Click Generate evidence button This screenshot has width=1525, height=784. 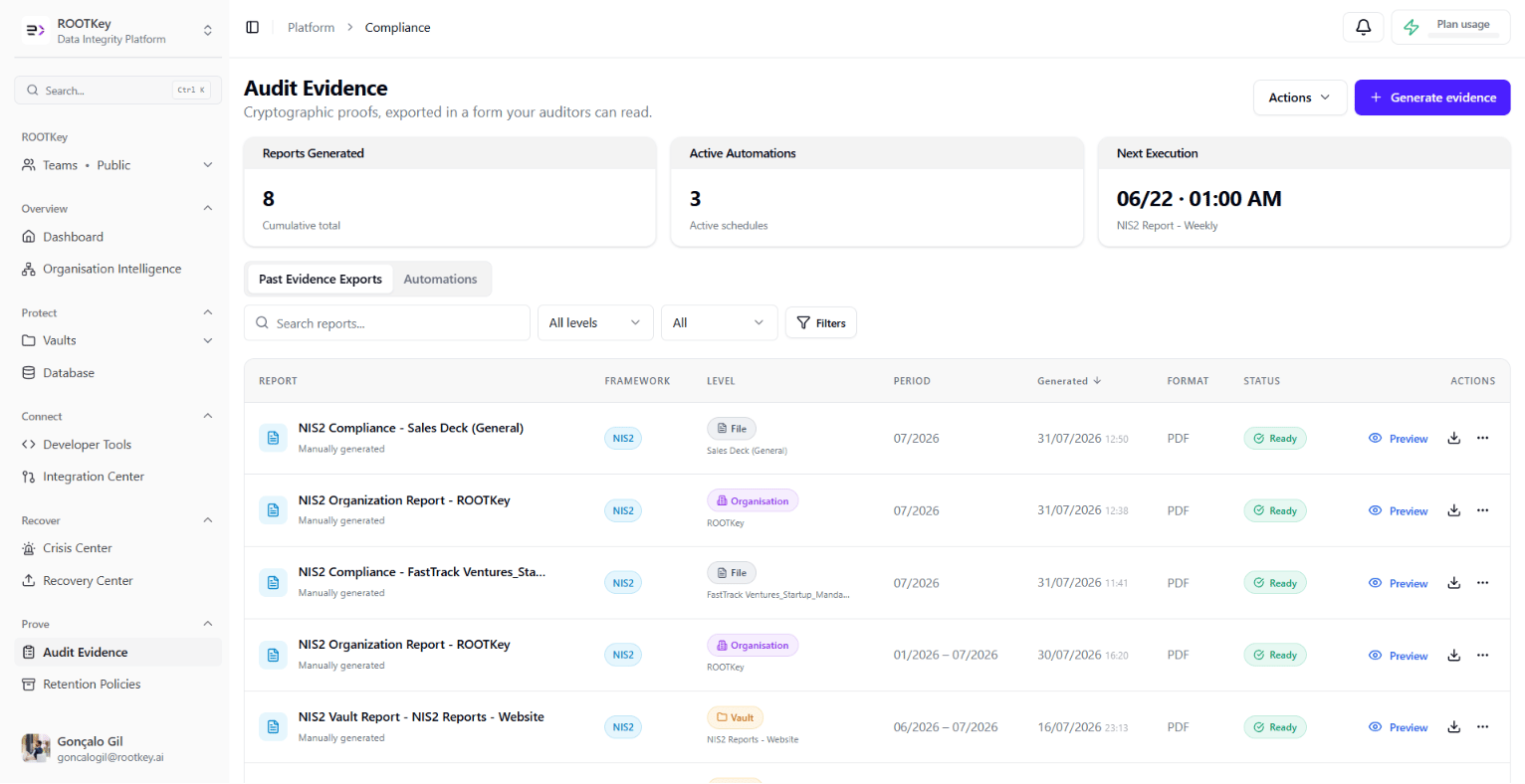point(1432,98)
